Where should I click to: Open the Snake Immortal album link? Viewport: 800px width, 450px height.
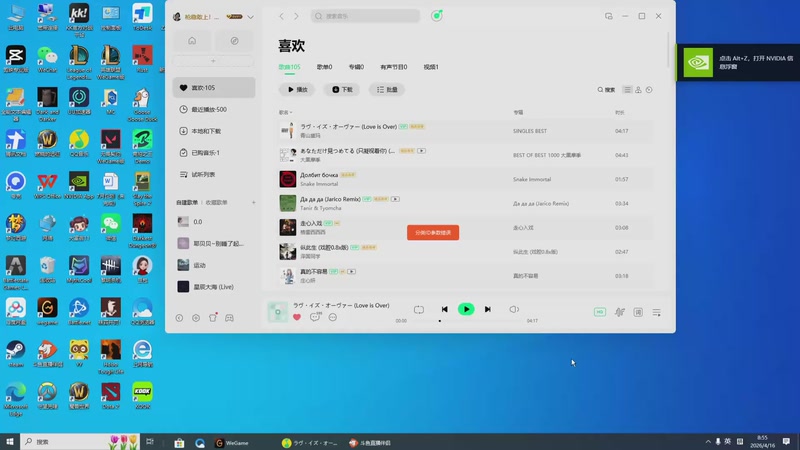click(x=532, y=180)
